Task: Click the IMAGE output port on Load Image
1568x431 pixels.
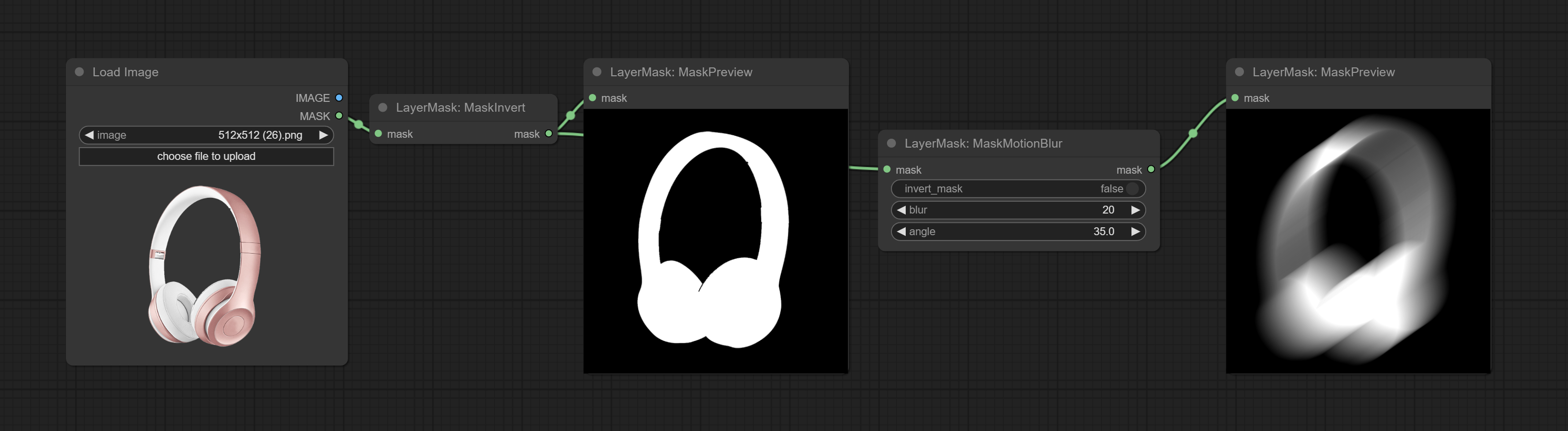Action: tap(339, 98)
